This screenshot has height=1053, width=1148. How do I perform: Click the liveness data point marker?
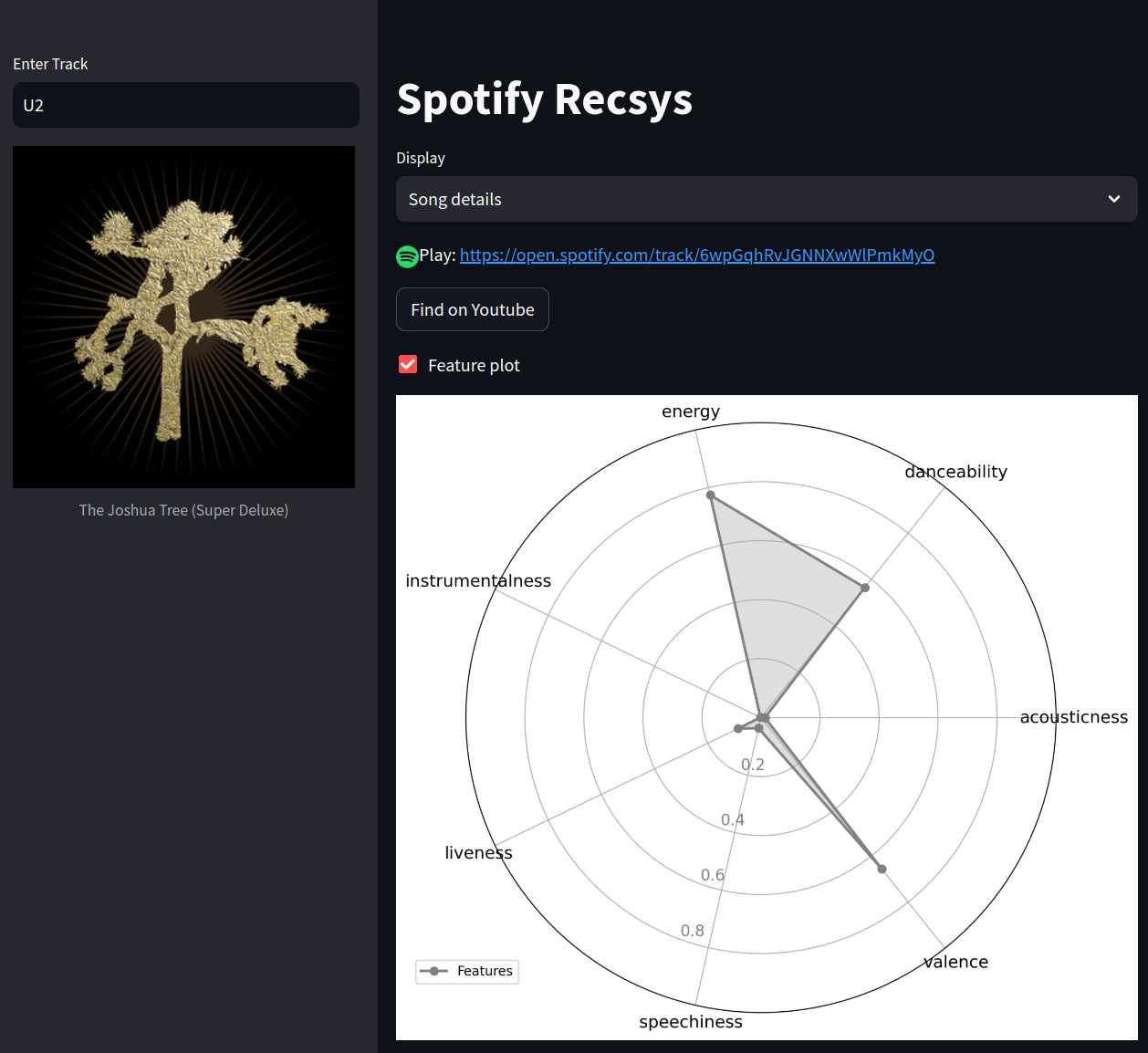point(738,728)
